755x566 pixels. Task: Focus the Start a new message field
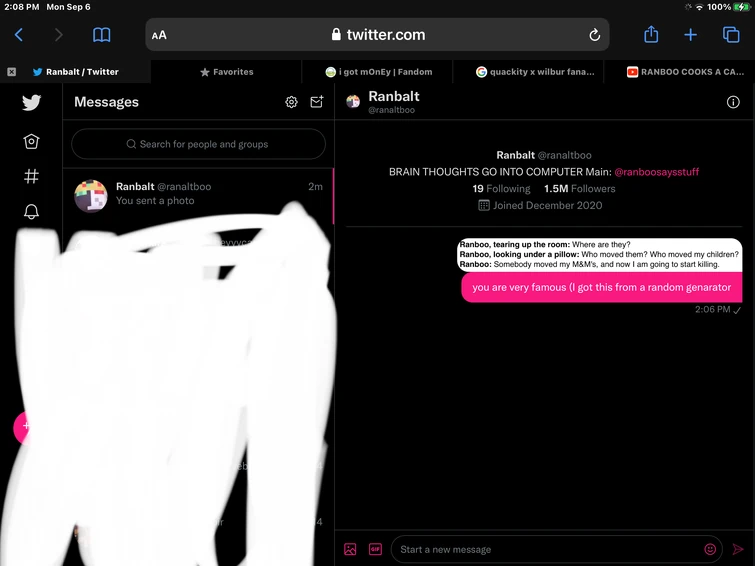click(x=549, y=550)
